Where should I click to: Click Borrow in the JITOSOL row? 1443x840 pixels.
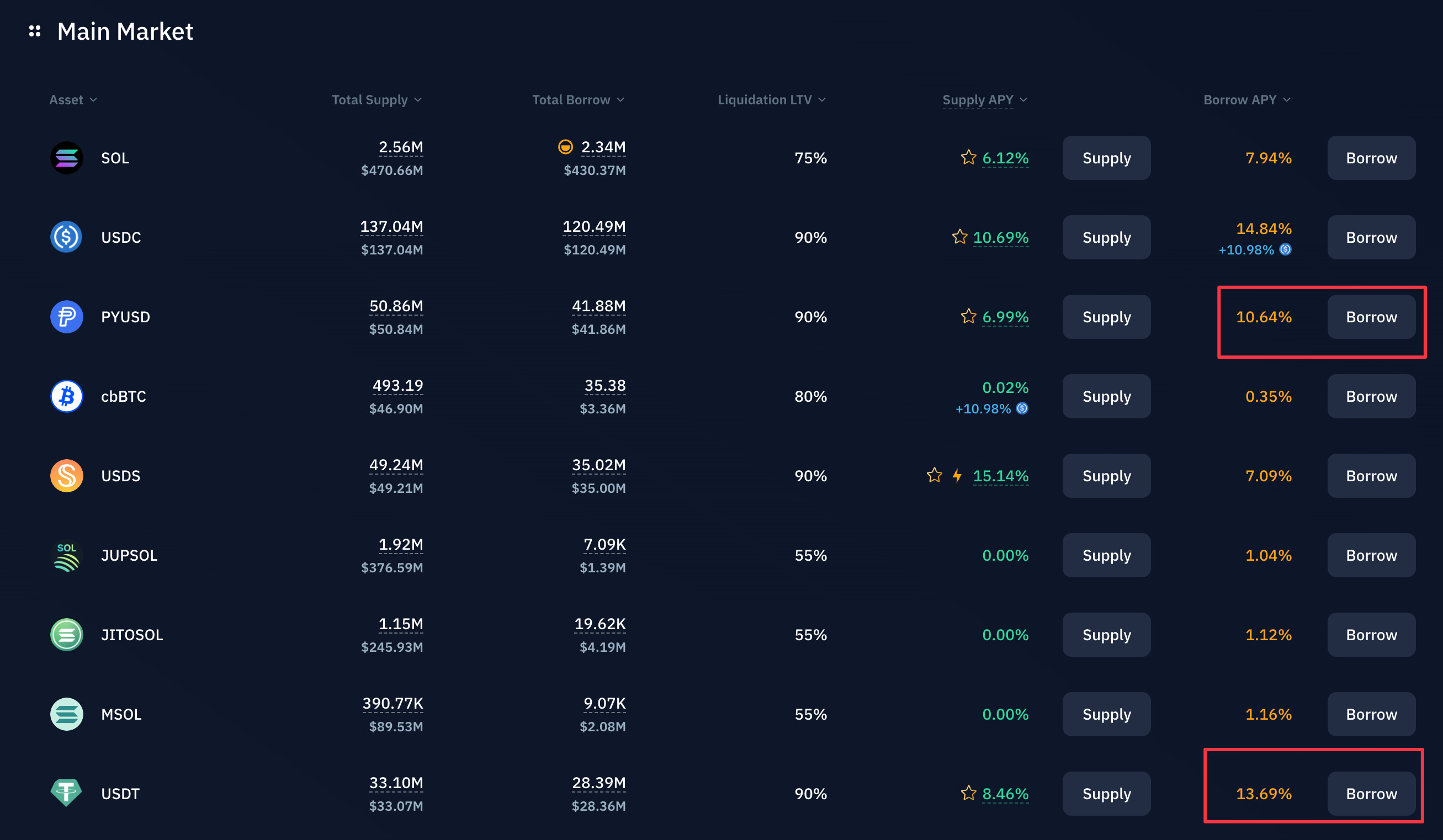pos(1371,635)
